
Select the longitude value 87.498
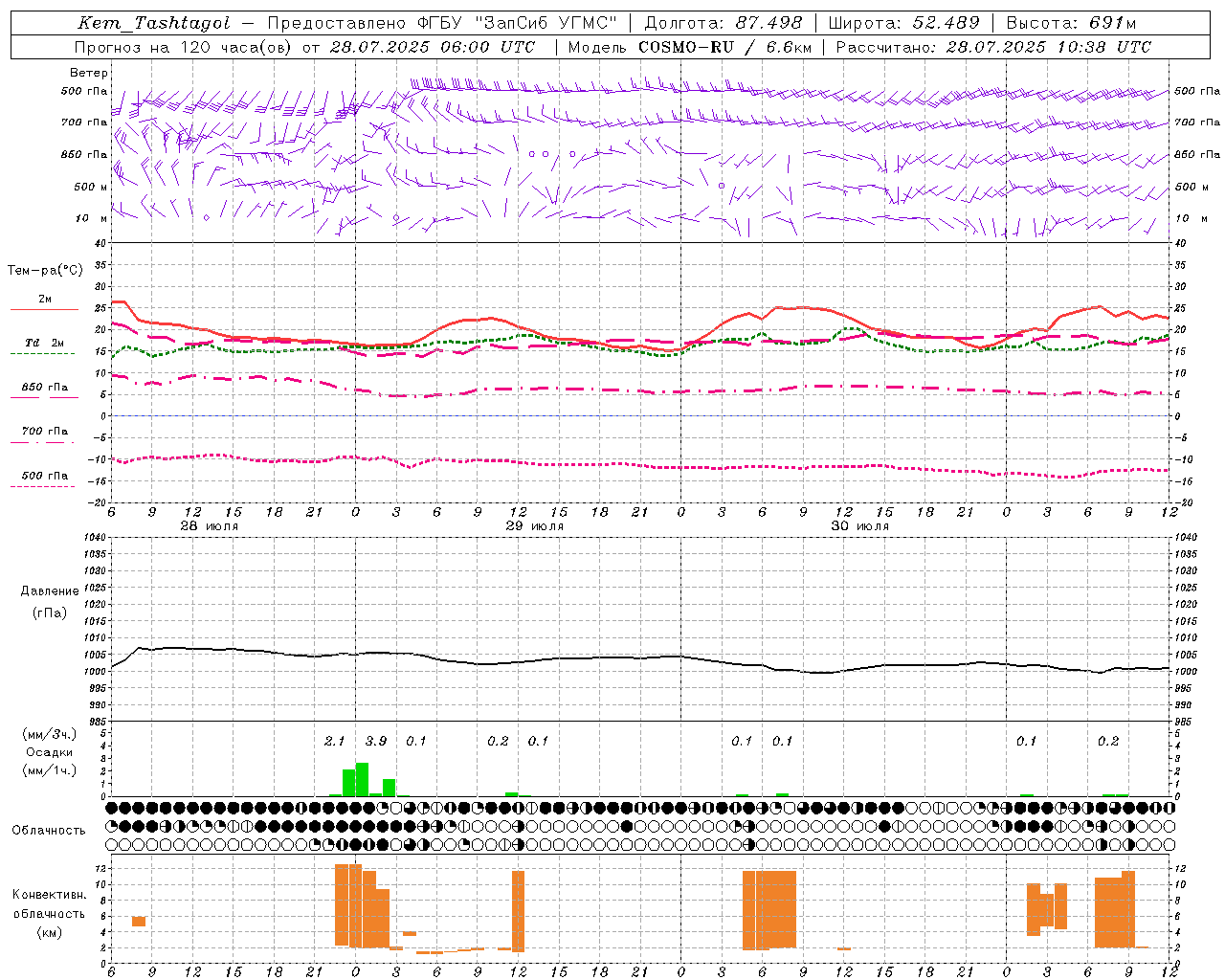pyautogui.click(x=769, y=23)
